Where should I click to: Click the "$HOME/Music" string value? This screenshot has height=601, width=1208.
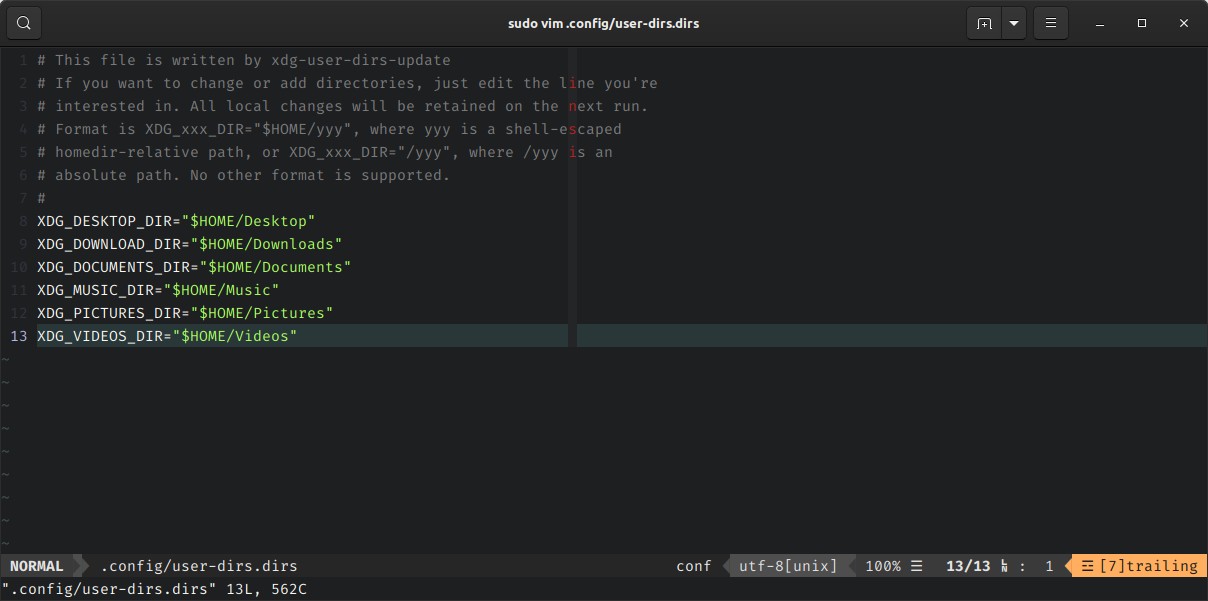[x=221, y=290]
